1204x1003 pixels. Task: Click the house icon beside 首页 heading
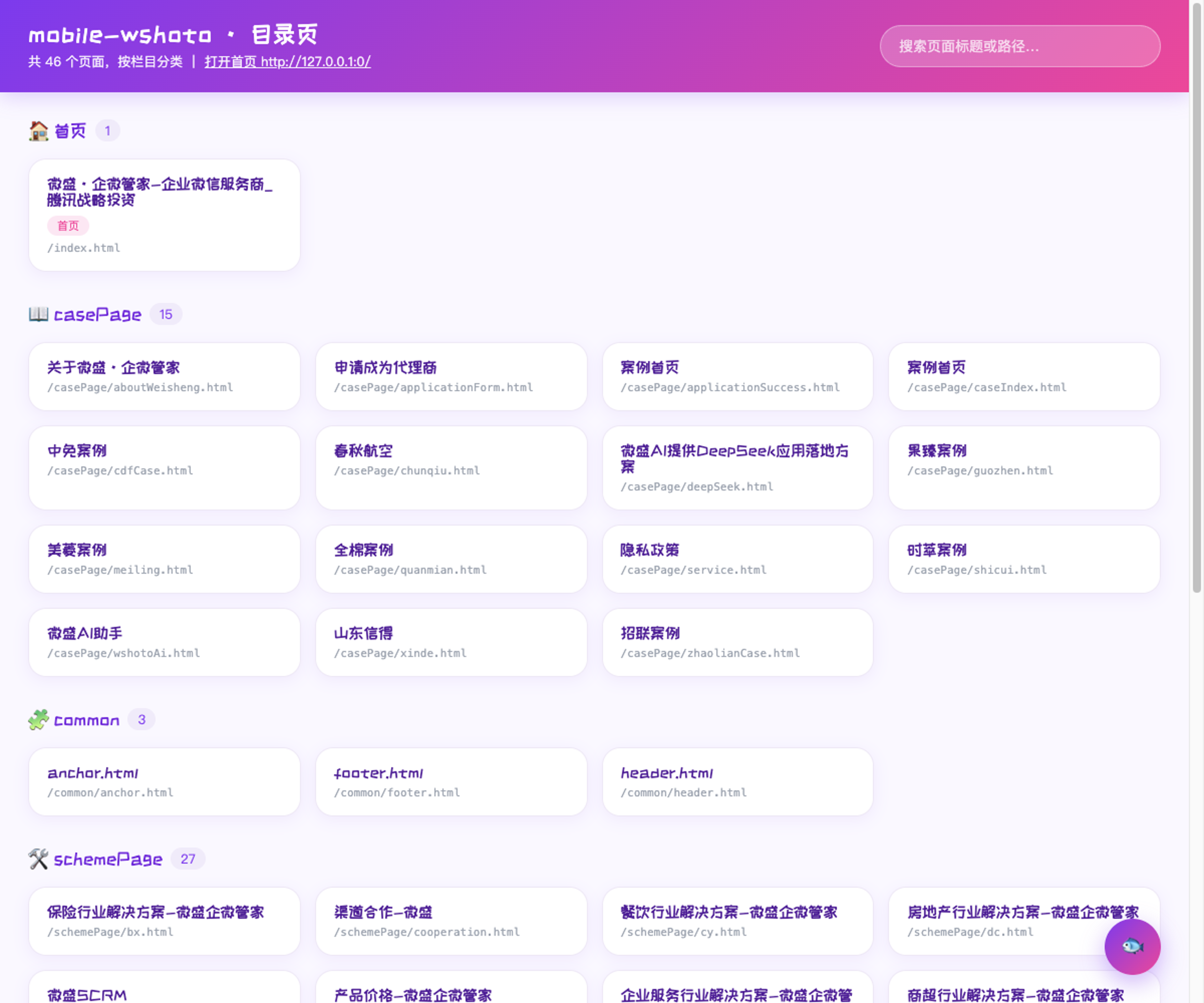click(x=39, y=131)
